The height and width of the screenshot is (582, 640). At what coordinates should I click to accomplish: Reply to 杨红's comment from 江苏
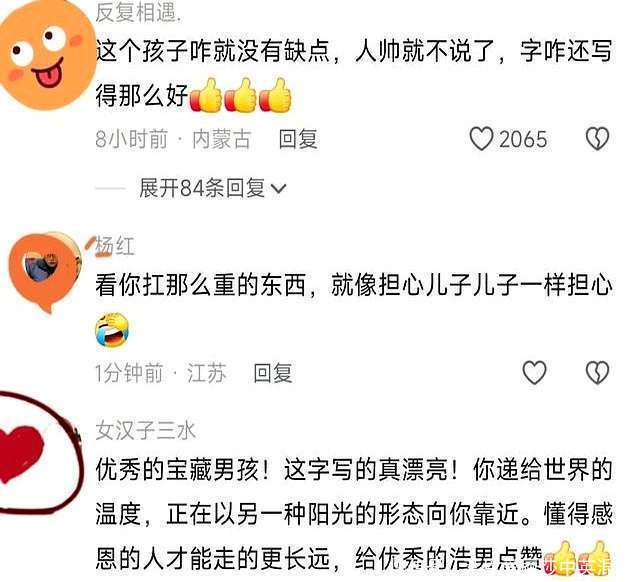pyautogui.click(x=273, y=373)
